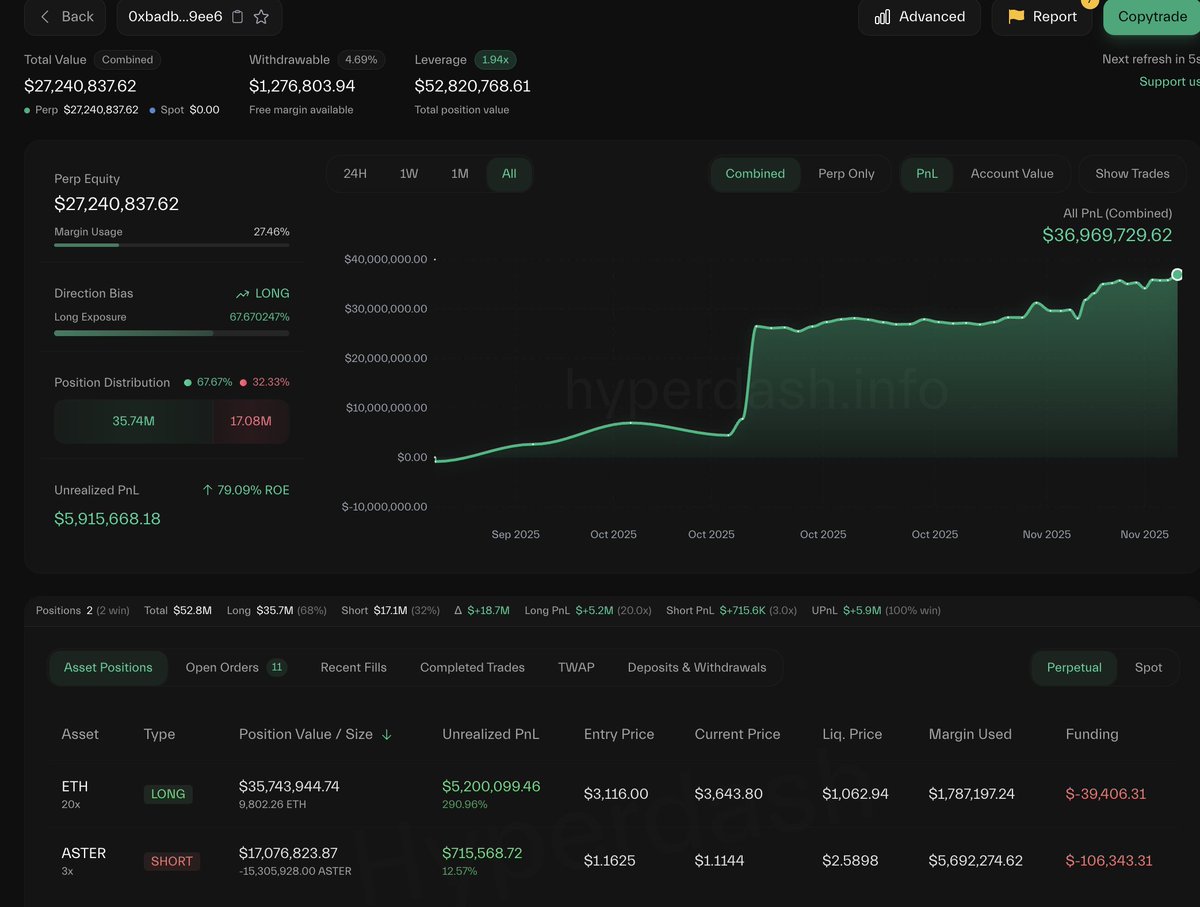Click the sort arrow beside Position Value

click(x=387, y=734)
